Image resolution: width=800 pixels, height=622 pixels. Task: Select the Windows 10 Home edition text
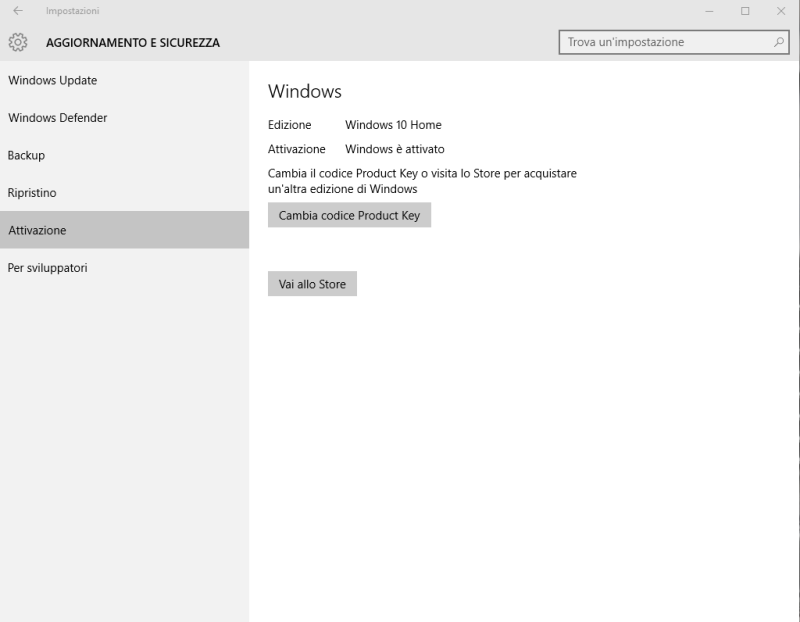(x=393, y=125)
